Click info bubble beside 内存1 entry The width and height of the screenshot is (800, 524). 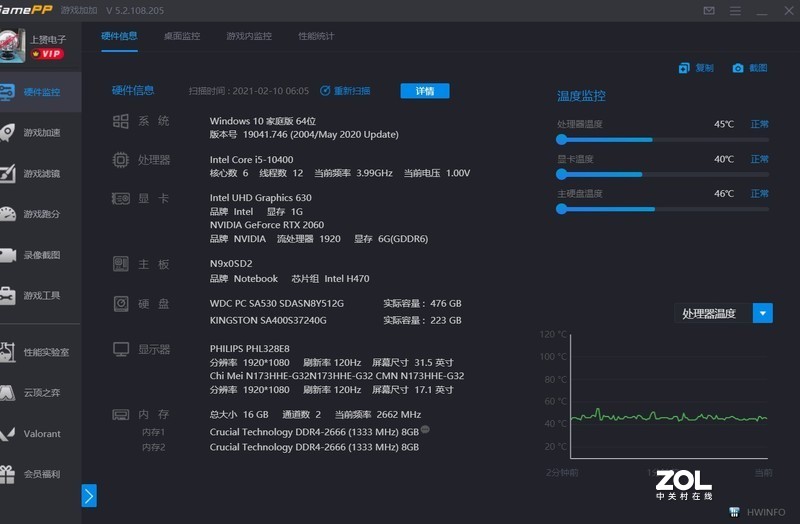[x=425, y=429]
